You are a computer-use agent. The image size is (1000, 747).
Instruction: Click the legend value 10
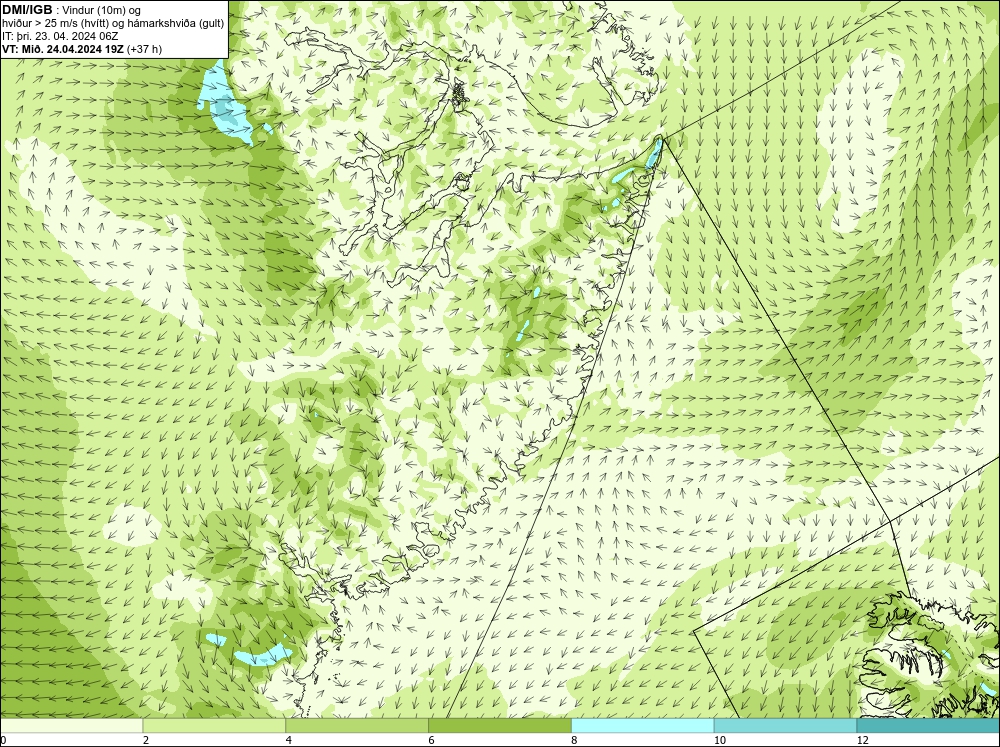pos(719,740)
